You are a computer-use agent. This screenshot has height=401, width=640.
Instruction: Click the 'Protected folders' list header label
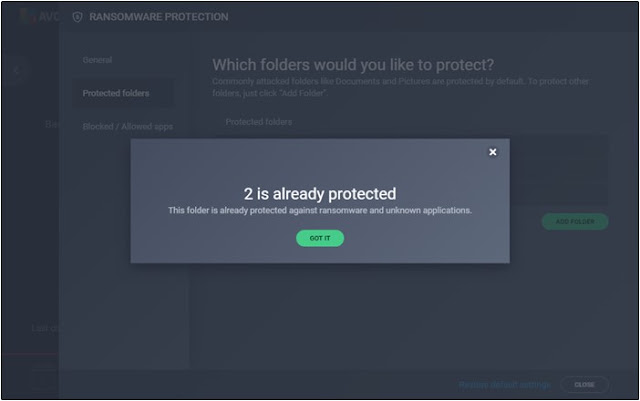point(259,122)
